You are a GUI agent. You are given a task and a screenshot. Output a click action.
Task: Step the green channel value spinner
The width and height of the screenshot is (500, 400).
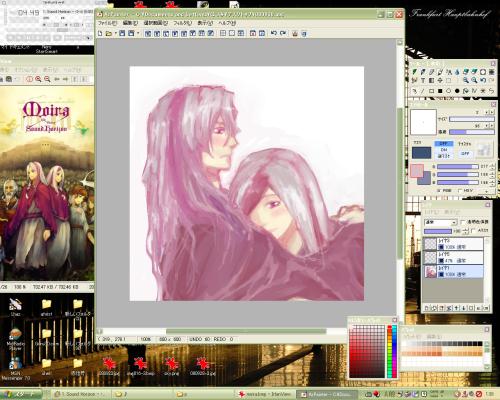coord(492,174)
